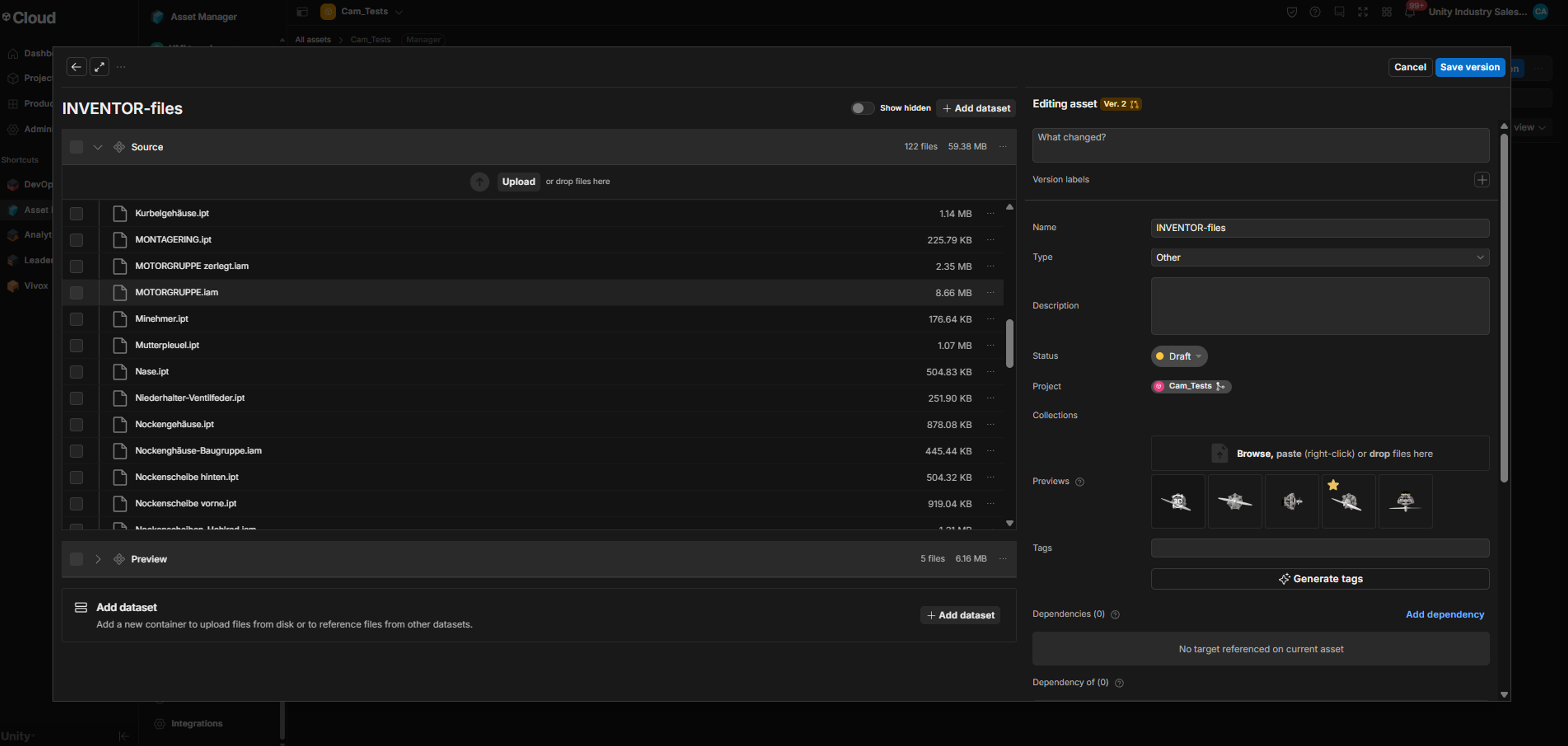Open the Dependencies help icon
The width and height of the screenshot is (1568, 746).
click(x=1115, y=615)
